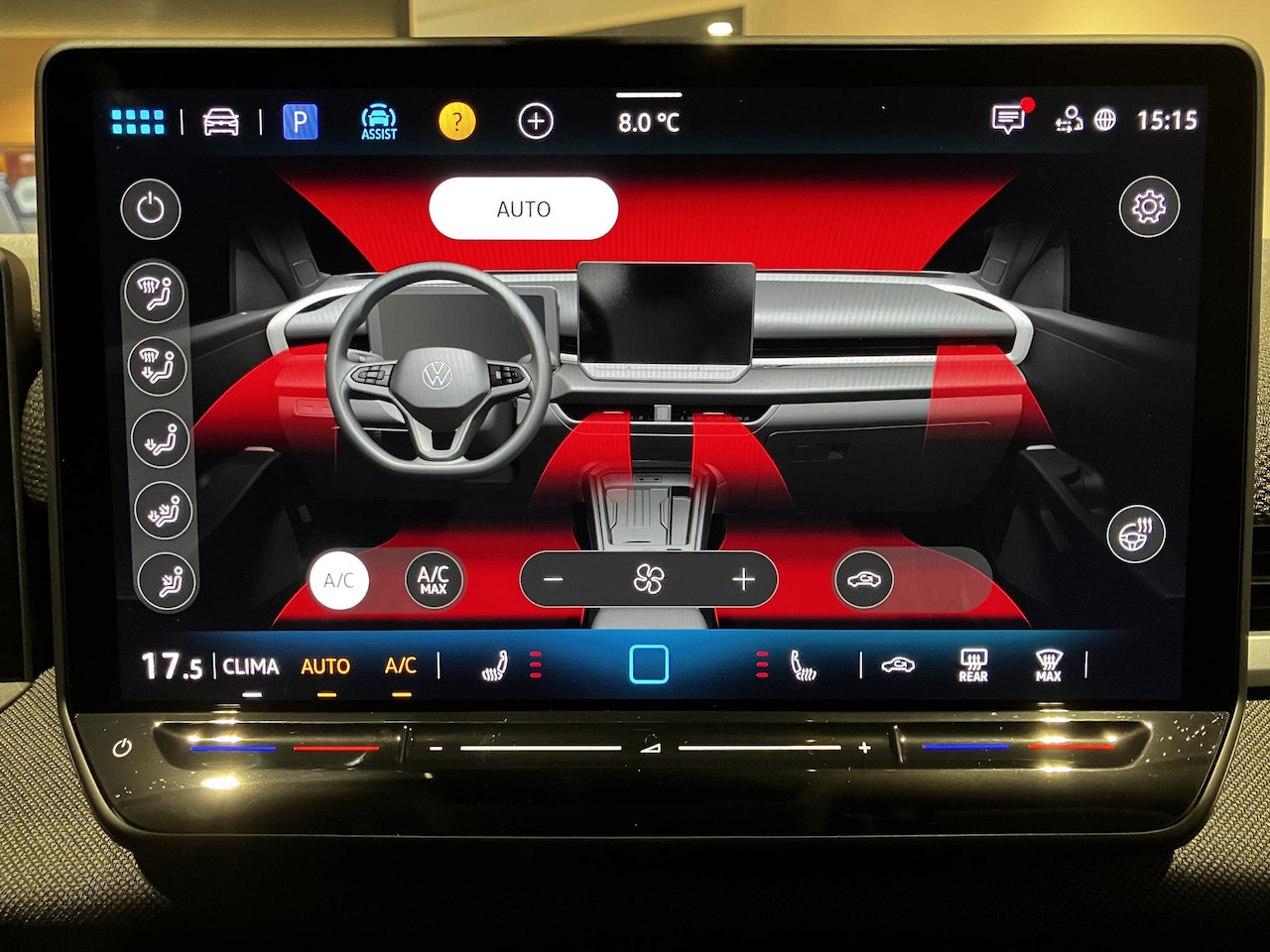Increase fan speed with plus button
This screenshot has height=952, width=1270.
[743, 580]
